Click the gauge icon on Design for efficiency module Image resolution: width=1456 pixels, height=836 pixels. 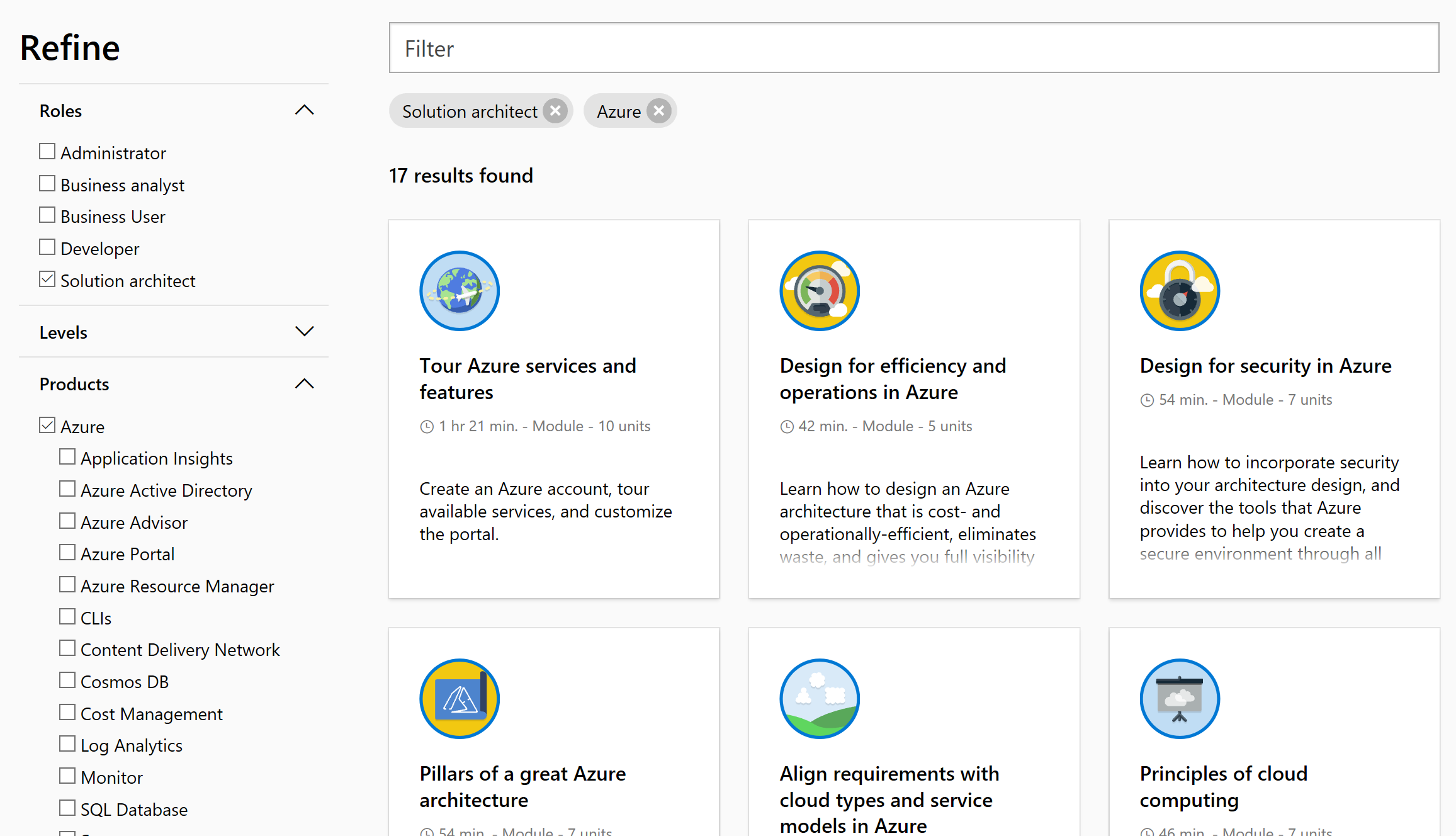pyautogui.click(x=819, y=290)
